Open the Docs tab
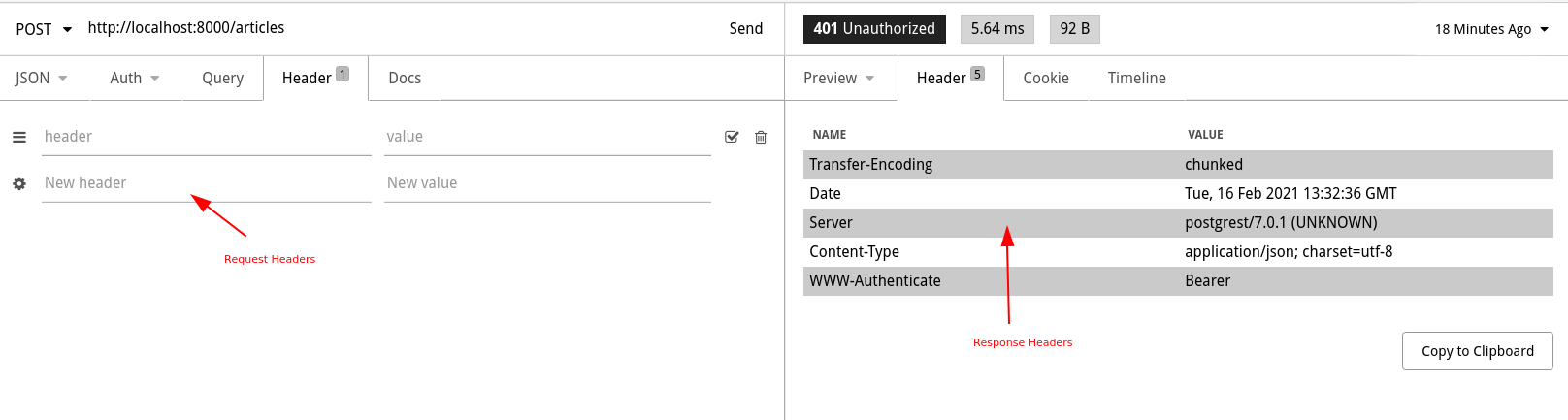This screenshot has width=1568, height=420. point(405,79)
